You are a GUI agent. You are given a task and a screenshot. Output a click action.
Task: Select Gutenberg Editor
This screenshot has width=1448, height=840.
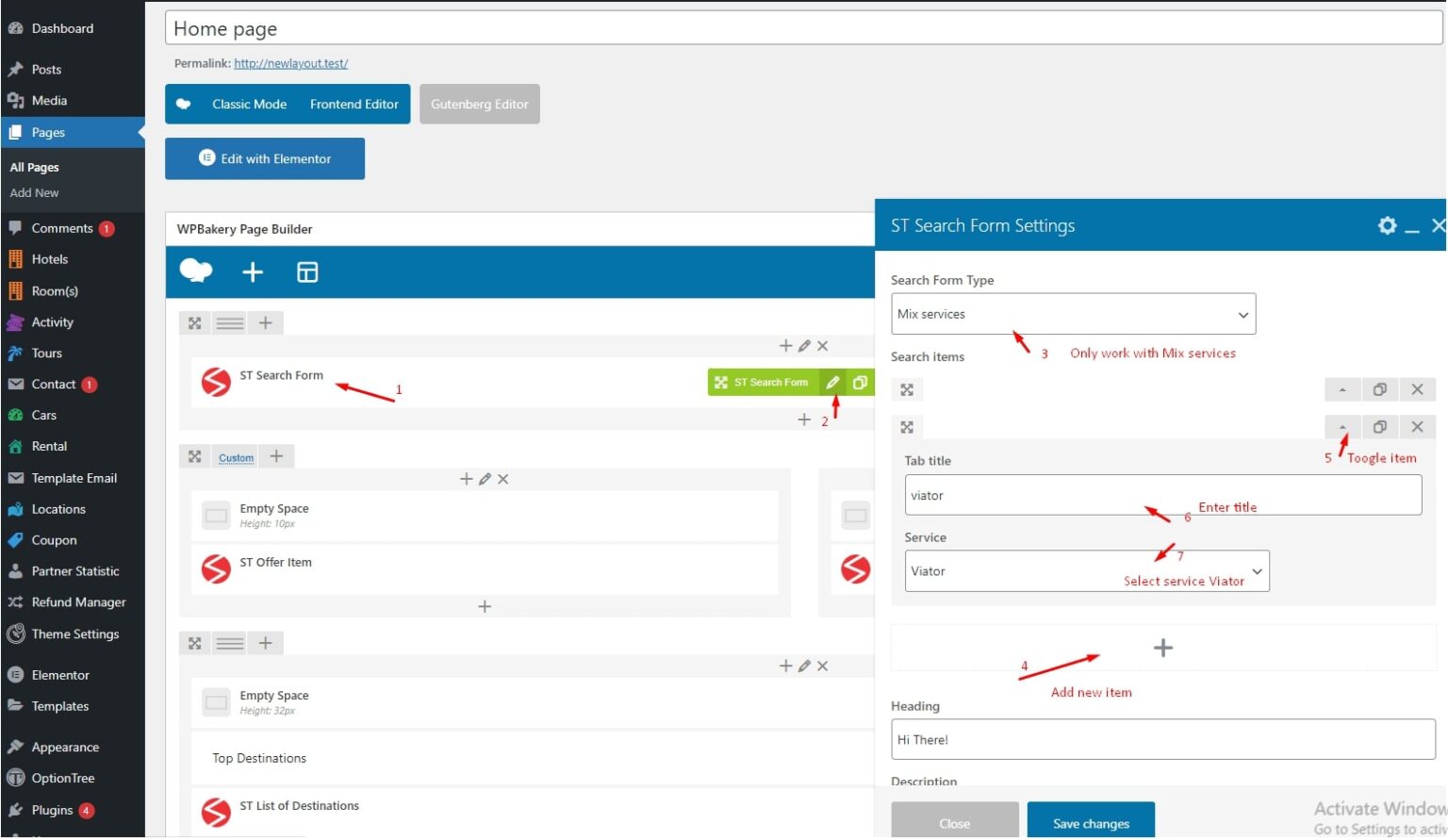[x=480, y=104]
